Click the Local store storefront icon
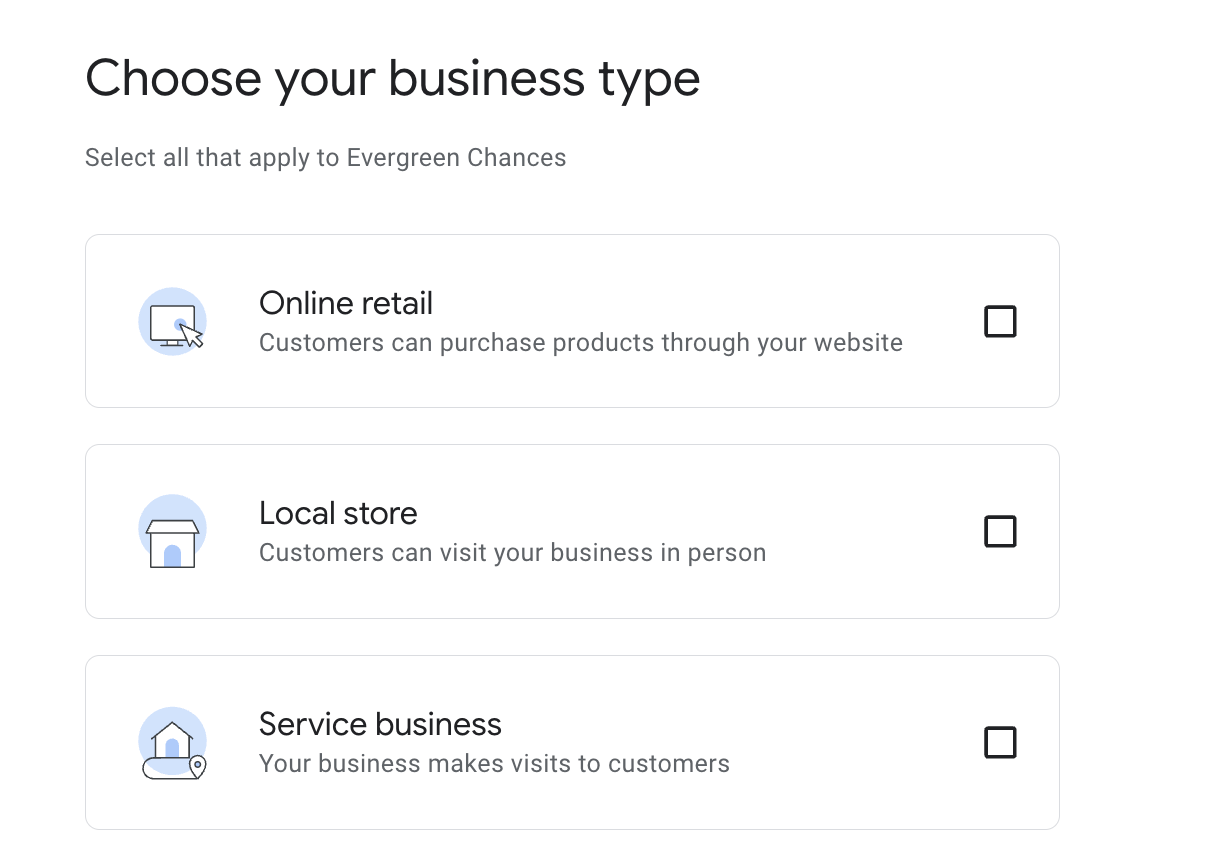The width and height of the screenshot is (1206, 858). point(172,530)
